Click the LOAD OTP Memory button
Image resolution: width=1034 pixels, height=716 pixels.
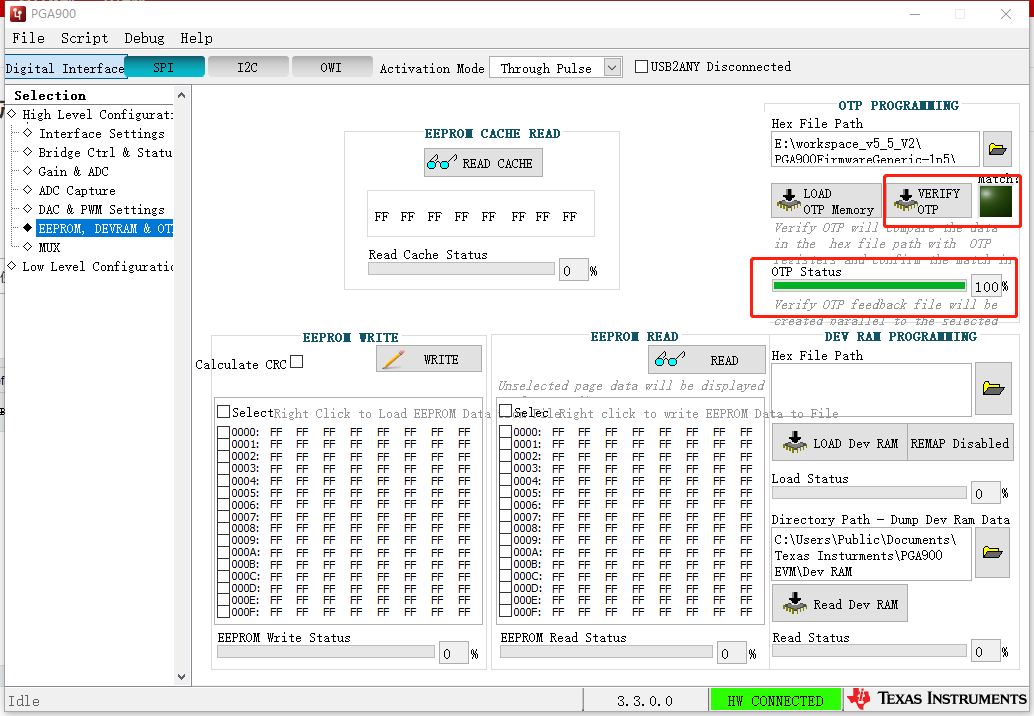tap(826, 201)
